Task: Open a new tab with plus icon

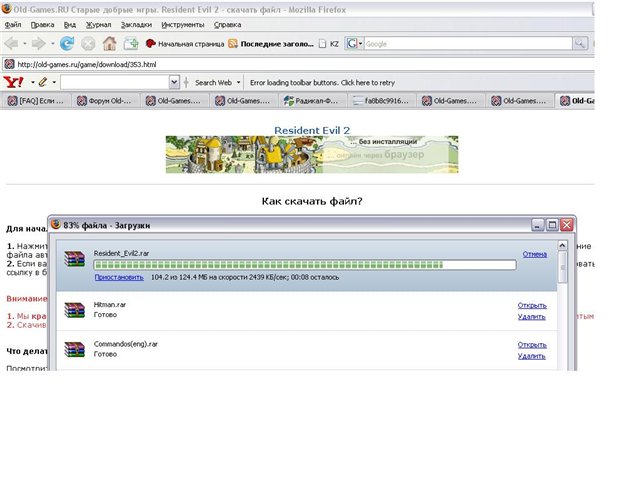Action: pyautogui.click(x=131, y=43)
